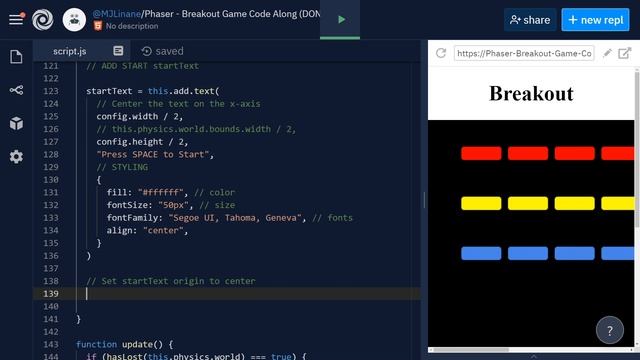Open the help question mark button
640x360 pixels.
point(610,330)
